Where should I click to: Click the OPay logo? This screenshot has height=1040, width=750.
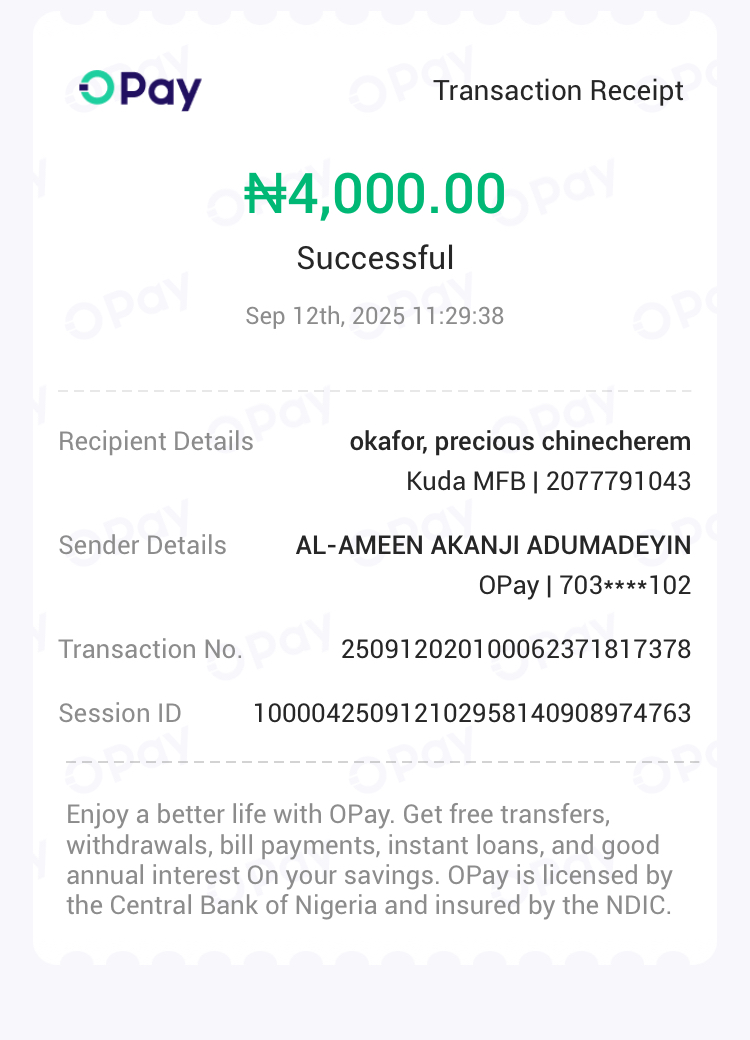(x=140, y=90)
